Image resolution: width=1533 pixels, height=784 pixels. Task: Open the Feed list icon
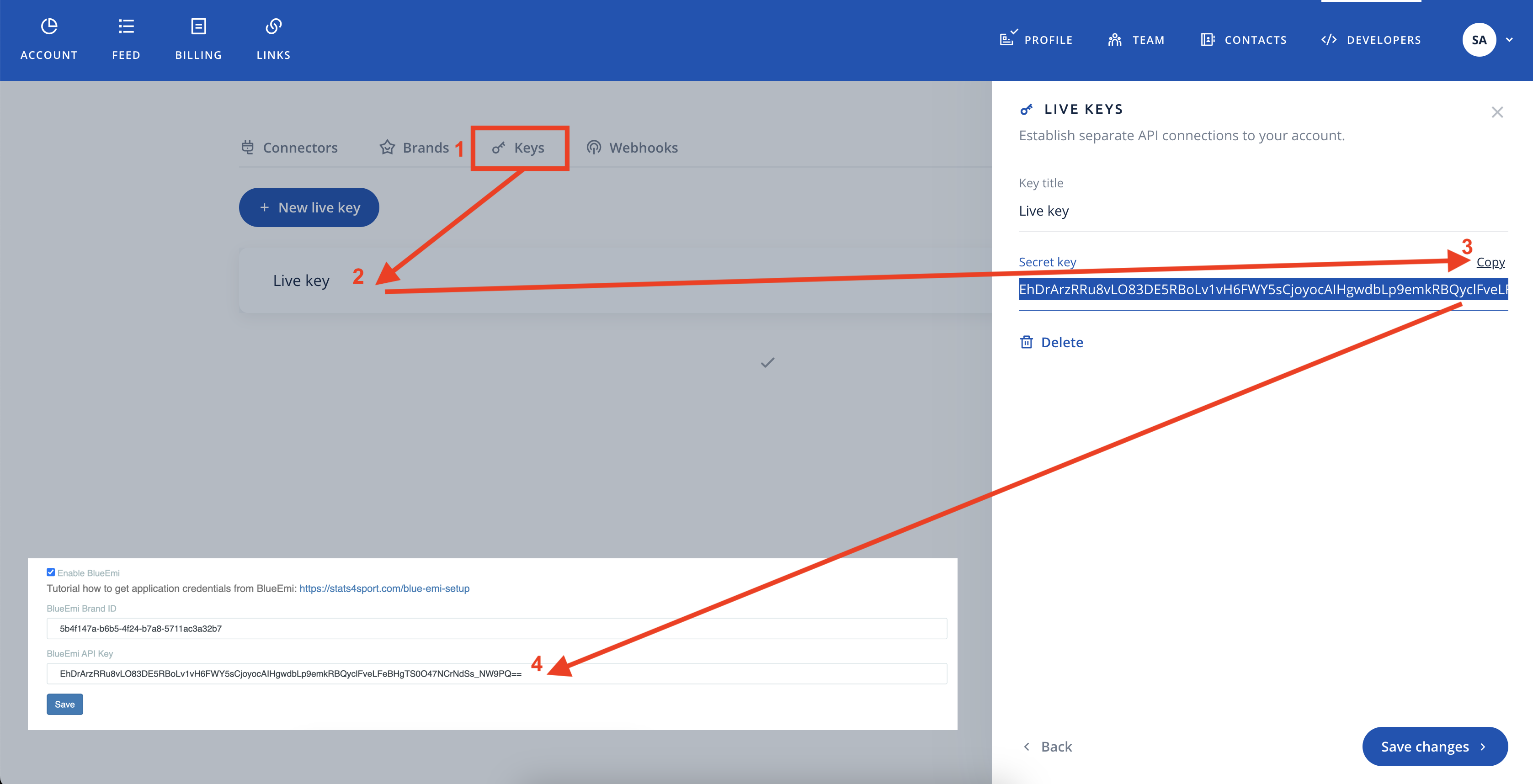[126, 26]
